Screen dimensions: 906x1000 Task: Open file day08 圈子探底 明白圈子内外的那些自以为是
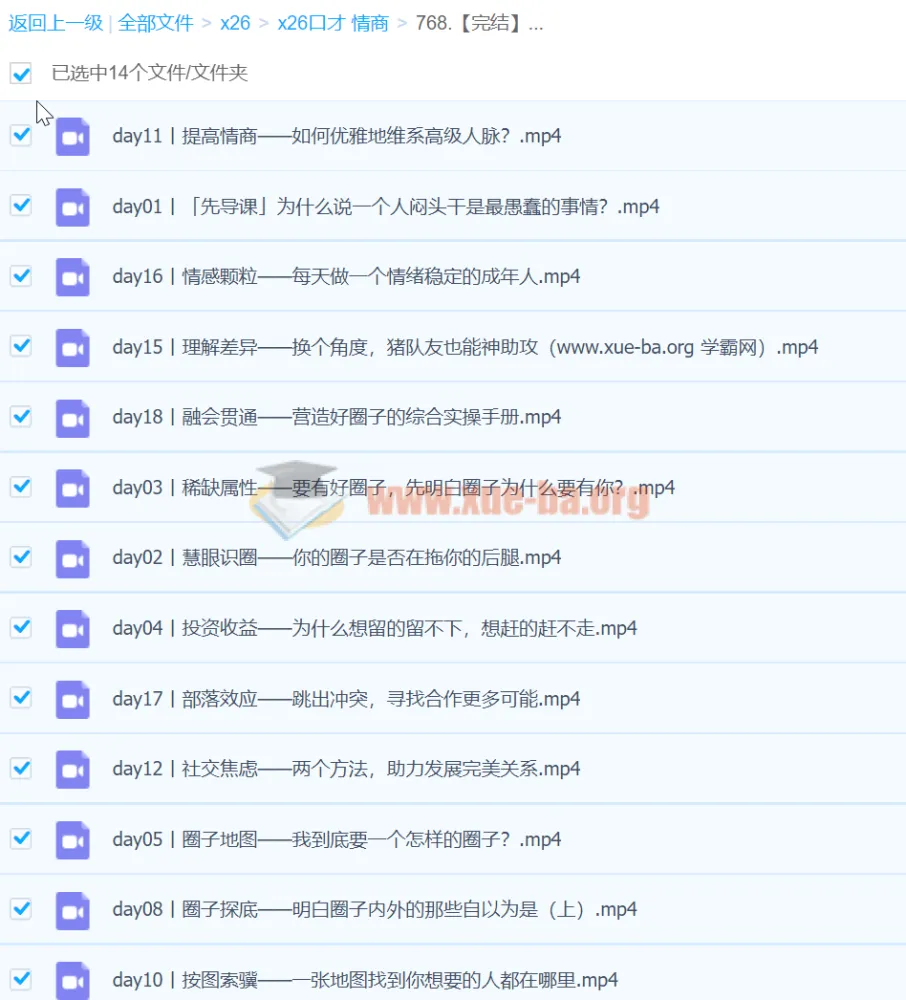pos(375,909)
